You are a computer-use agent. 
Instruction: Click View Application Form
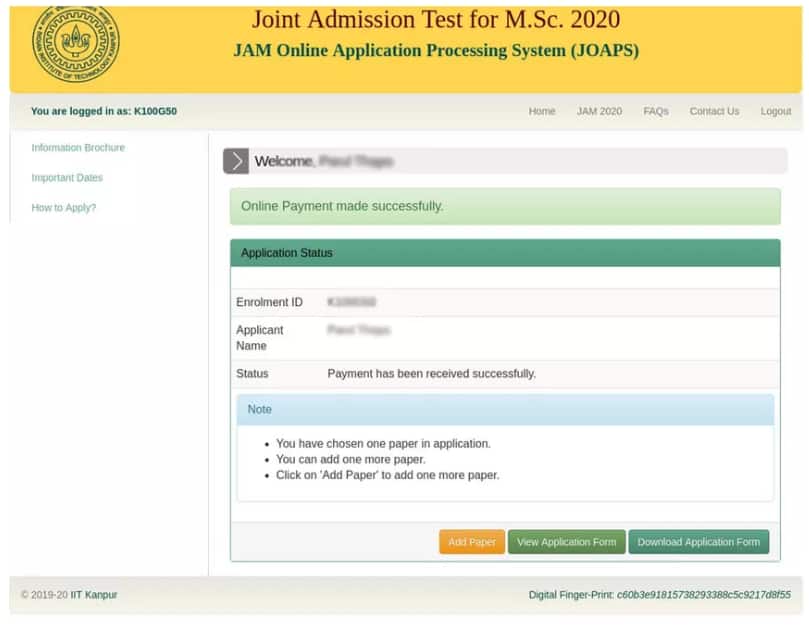(x=566, y=541)
